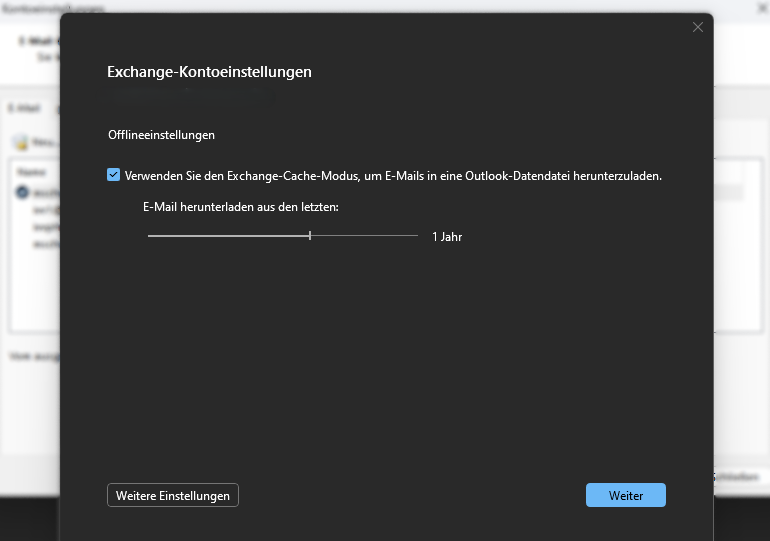
Task: Select the second account entry in the background list
Action: pos(45,209)
